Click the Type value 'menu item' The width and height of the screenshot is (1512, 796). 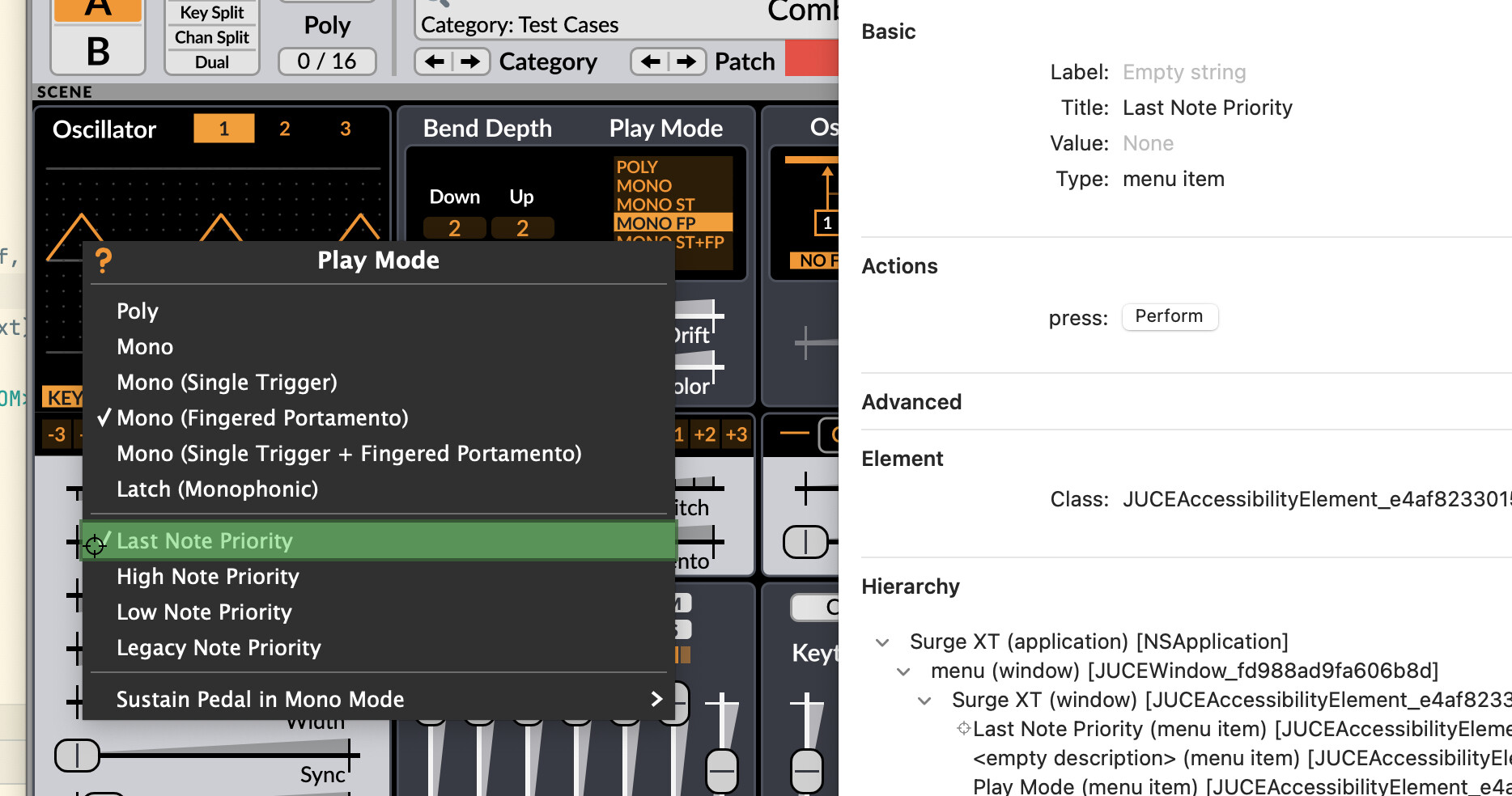[x=1174, y=179]
